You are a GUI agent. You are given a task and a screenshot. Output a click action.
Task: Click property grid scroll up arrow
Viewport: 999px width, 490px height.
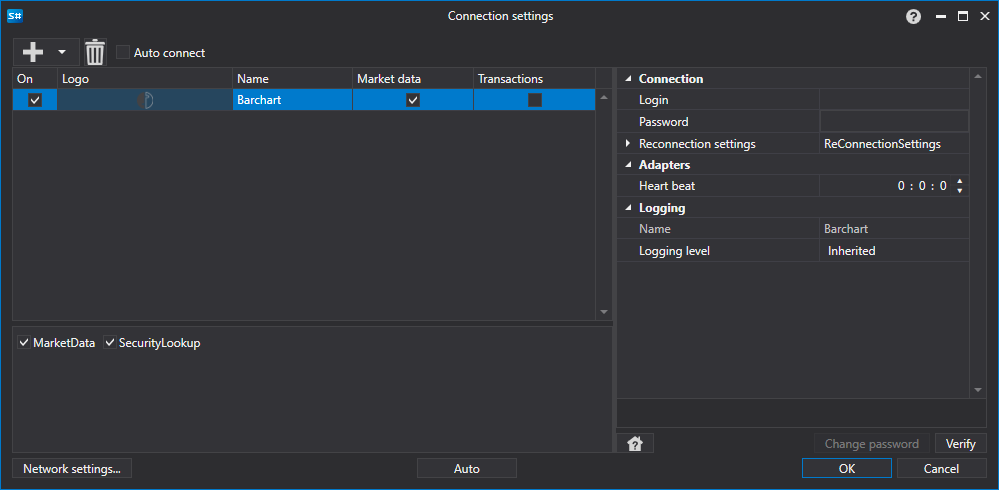978,78
